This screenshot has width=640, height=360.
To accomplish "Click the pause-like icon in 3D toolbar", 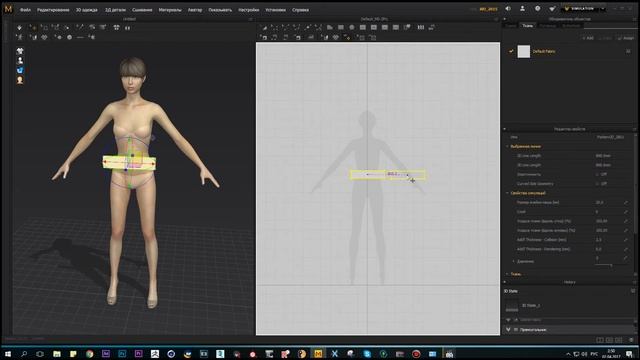I will pos(127,28).
